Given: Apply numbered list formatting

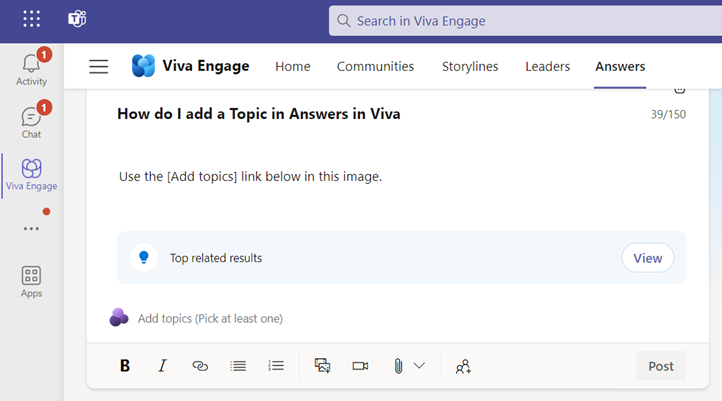Looking at the screenshot, I should [x=276, y=366].
